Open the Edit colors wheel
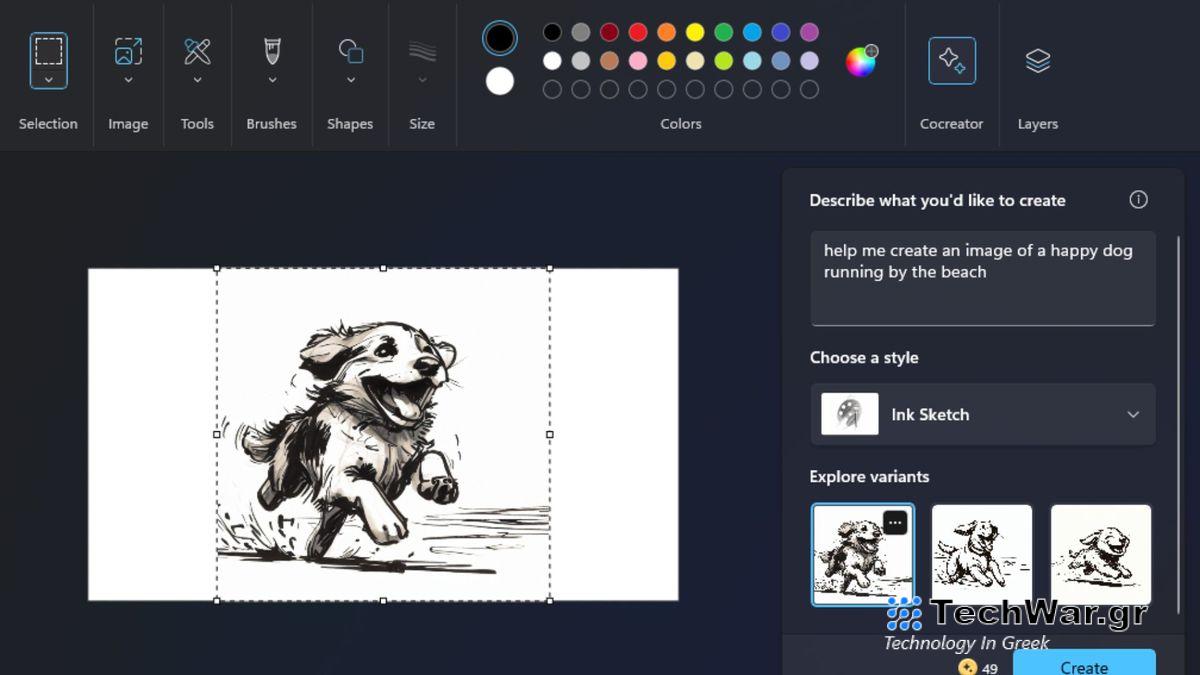 point(859,61)
